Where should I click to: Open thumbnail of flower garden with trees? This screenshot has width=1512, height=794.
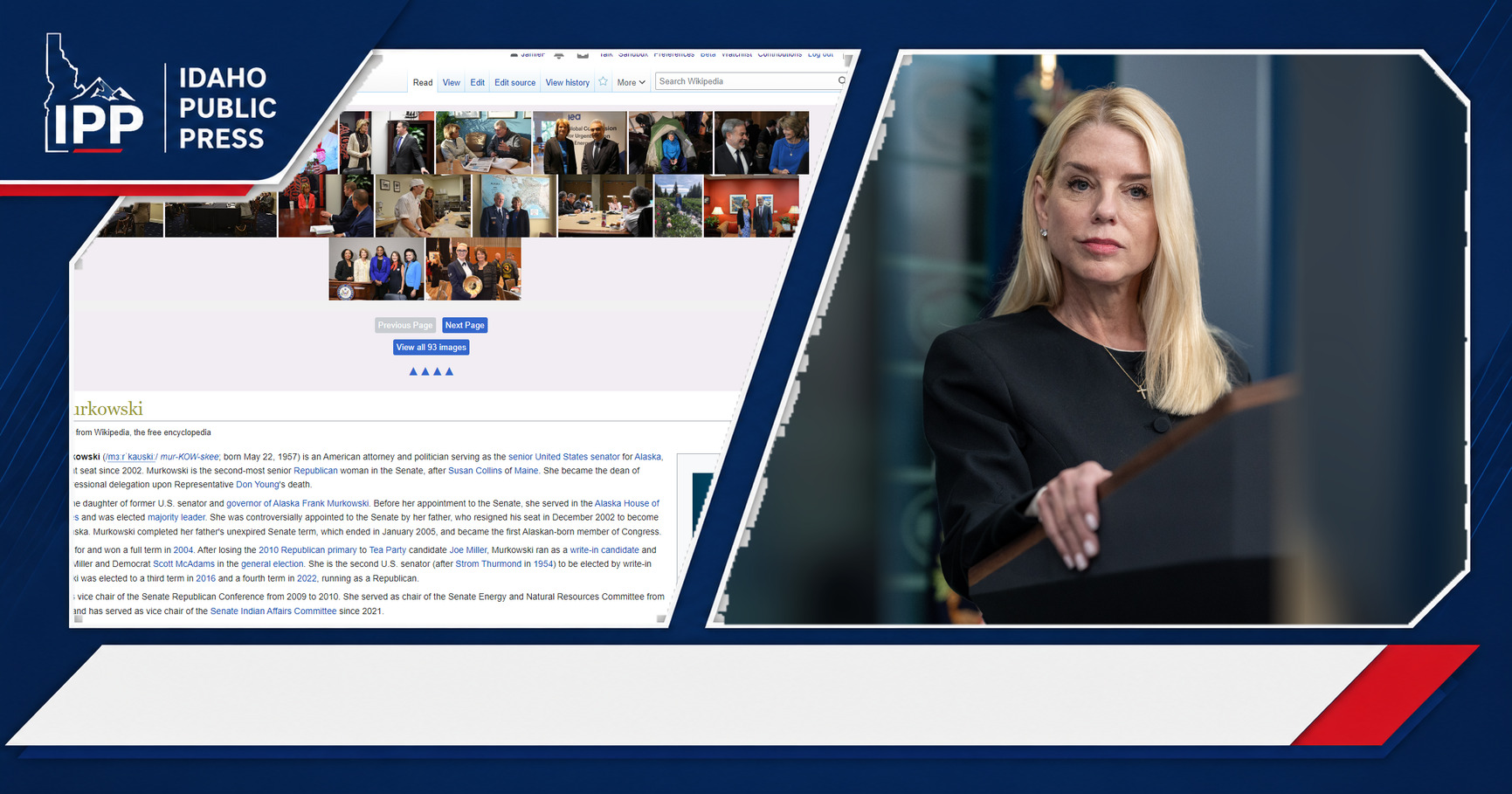(x=679, y=206)
